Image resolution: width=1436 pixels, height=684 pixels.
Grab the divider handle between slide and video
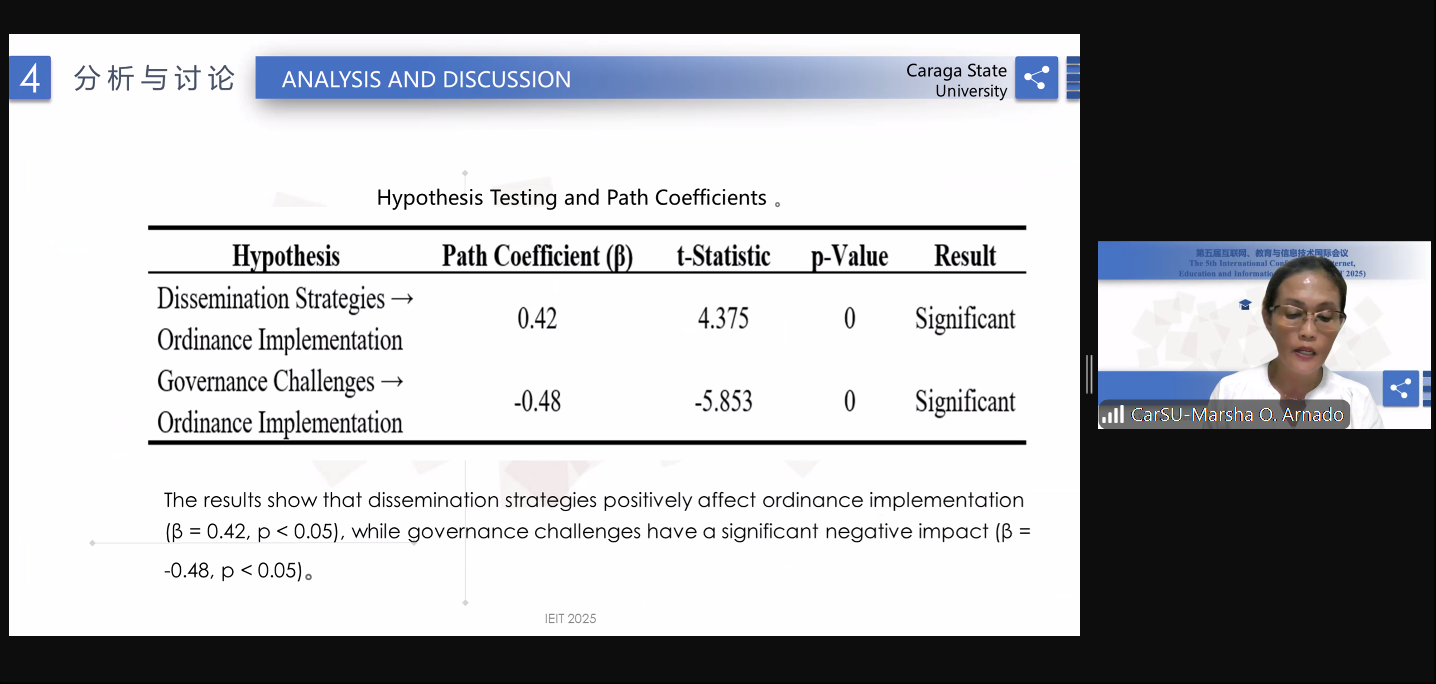point(1089,374)
